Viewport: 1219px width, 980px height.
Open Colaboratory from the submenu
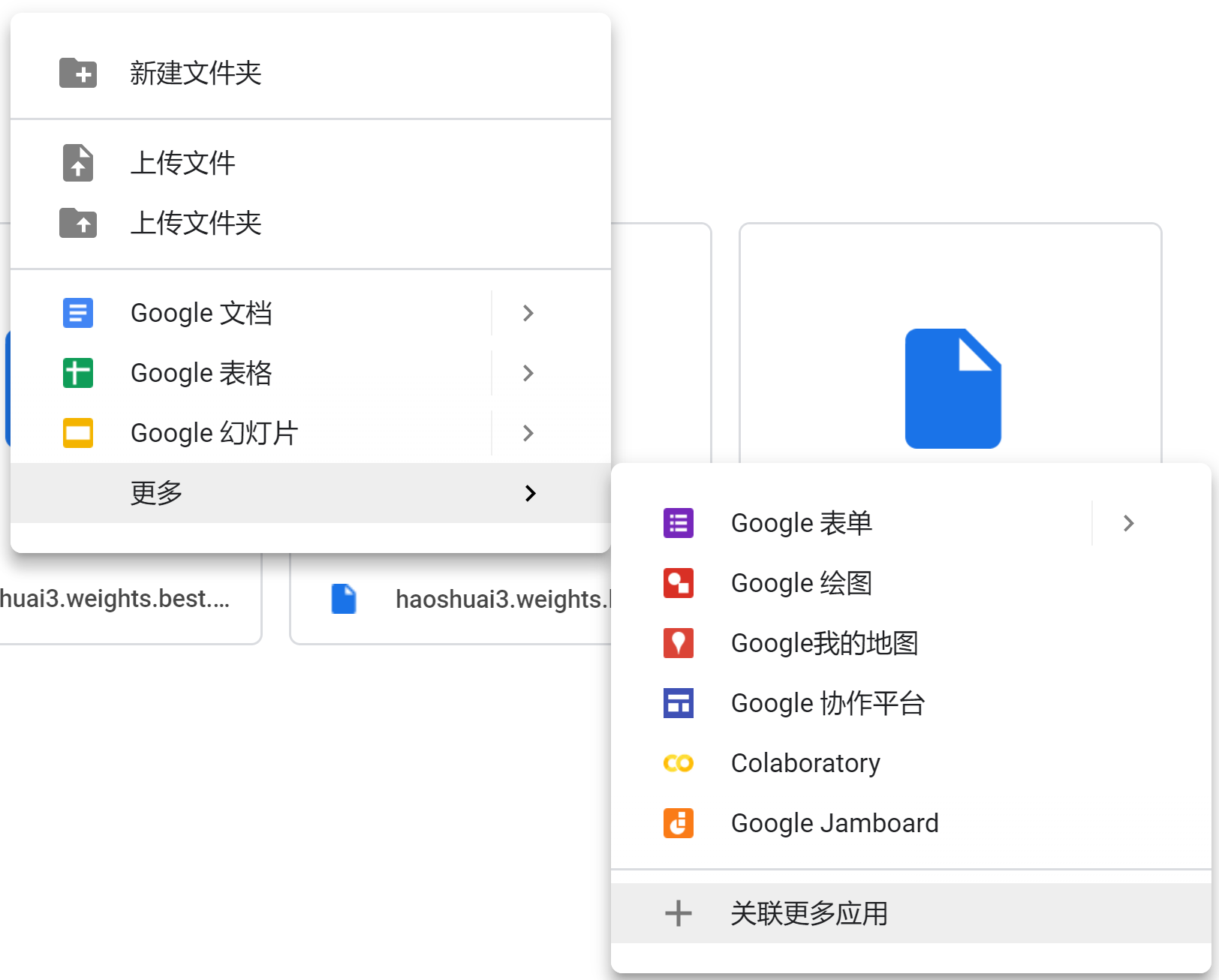pyautogui.click(x=911, y=763)
